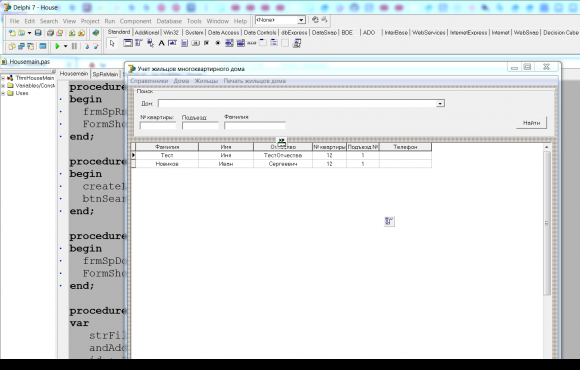Screen dimensions: 580x370
Task: Click the Pause program toolbar icon
Action: tap(74, 46)
